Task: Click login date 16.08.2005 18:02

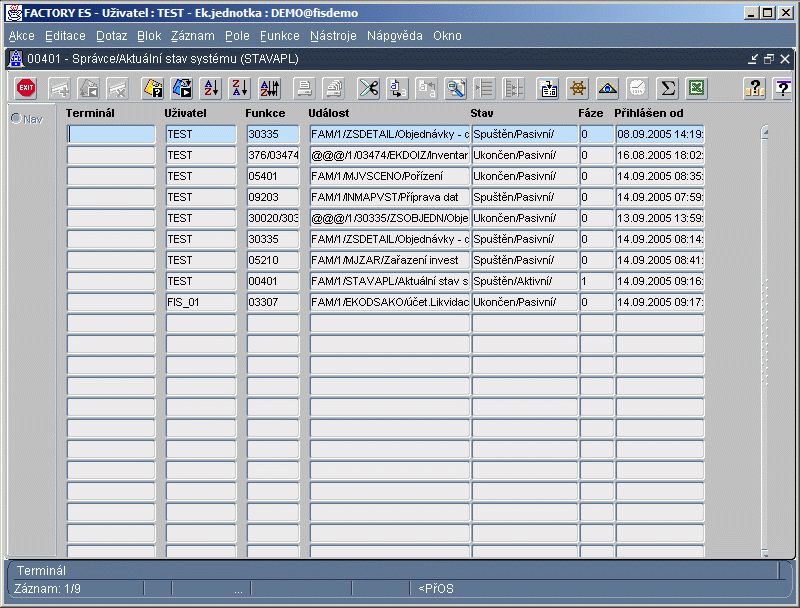Action: point(660,155)
